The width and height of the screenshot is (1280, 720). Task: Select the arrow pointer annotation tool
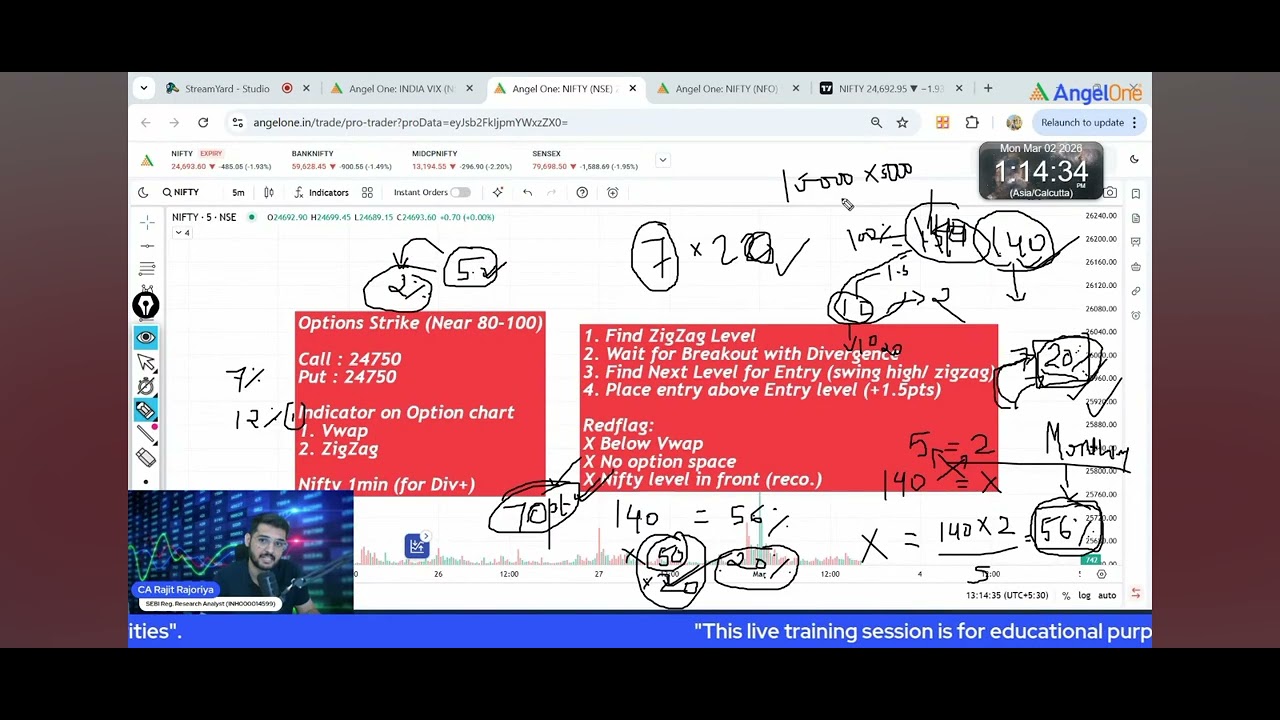tap(146, 362)
